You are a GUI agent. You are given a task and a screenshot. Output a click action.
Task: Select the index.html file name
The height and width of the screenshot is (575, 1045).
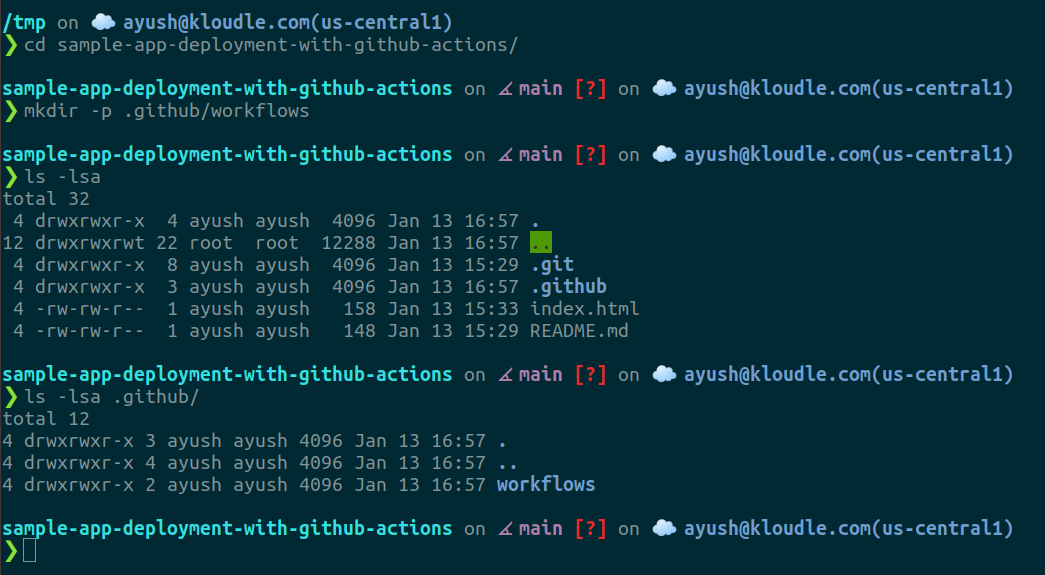584,309
